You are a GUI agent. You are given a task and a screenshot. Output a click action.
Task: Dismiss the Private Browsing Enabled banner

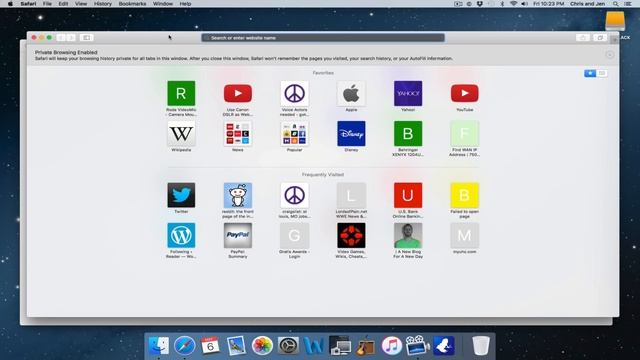(609, 55)
